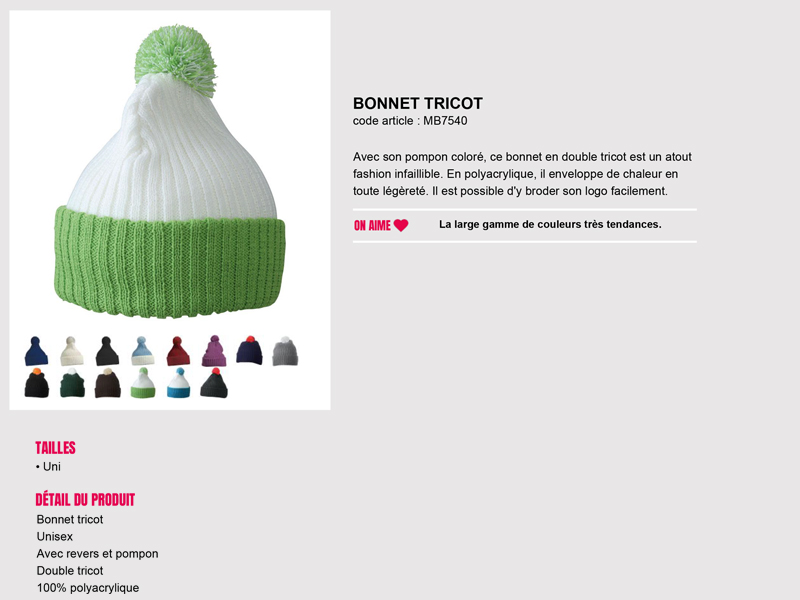Click the BONNET TRICOT product title
The height and width of the screenshot is (600, 800).
pyautogui.click(x=418, y=104)
